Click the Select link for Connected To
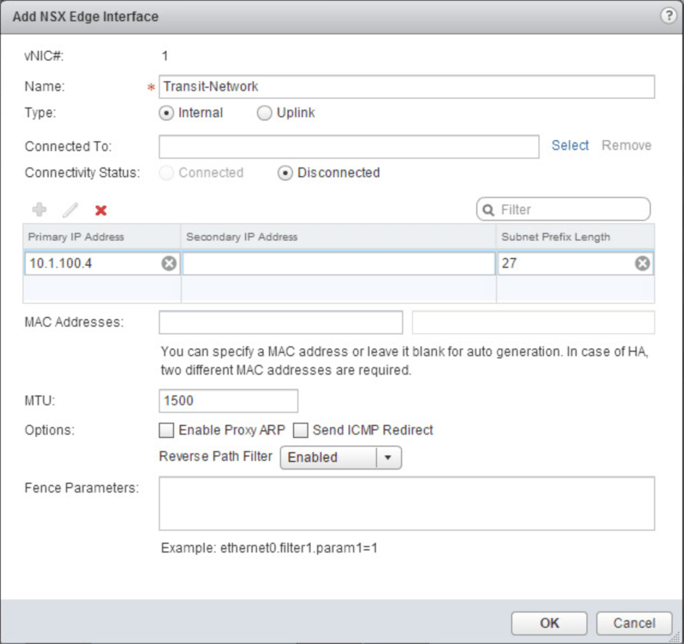Screen dimensions: 684x644 pyautogui.click(x=570, y=146)
